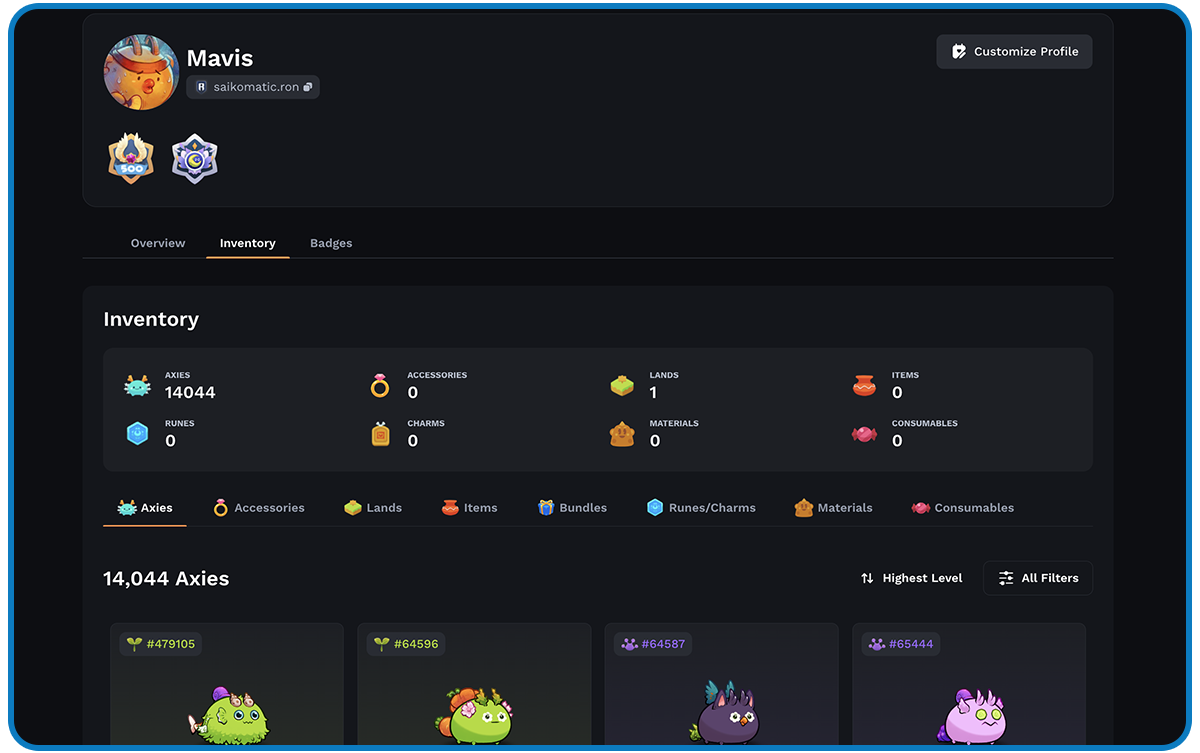Show the Bundles category tab

[x=572, y=508]
